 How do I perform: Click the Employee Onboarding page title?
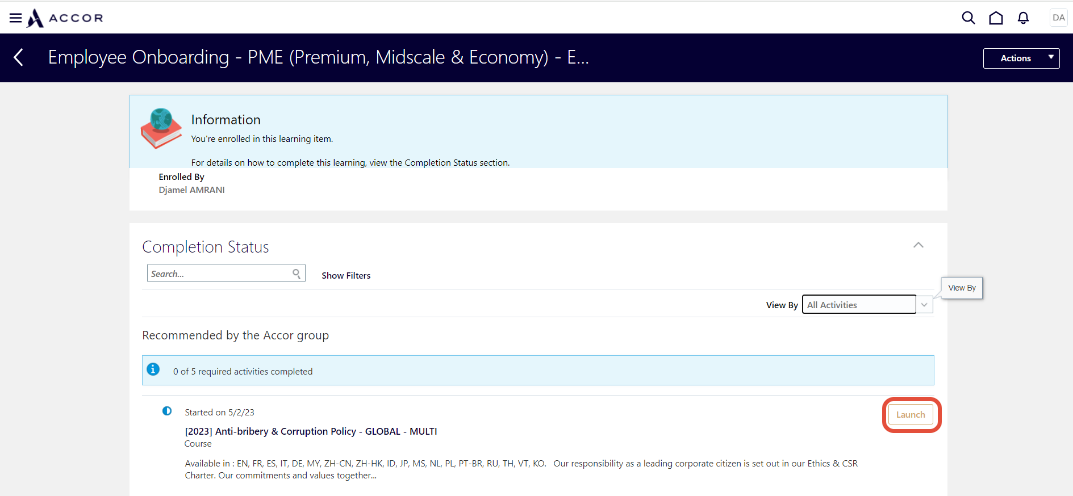(318, 57)
